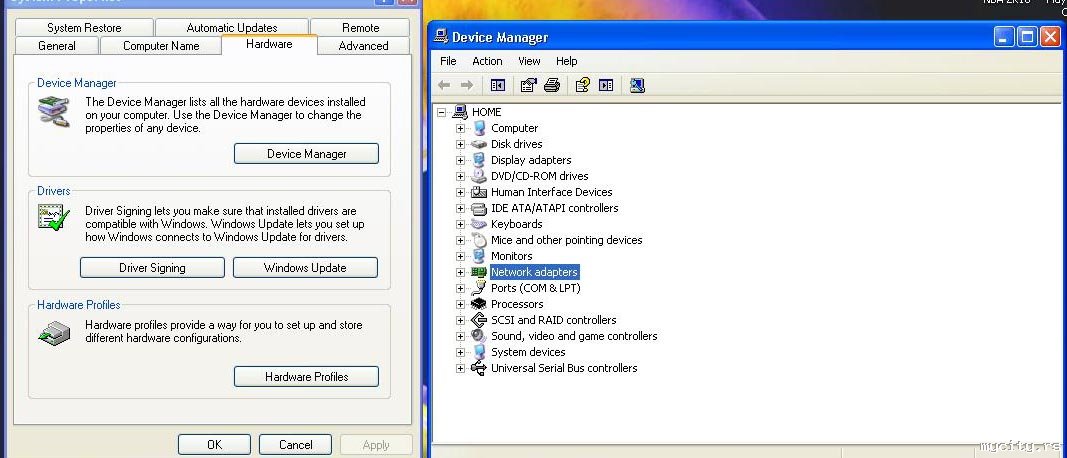Image resolution: width=1067 pixels, height=458 pixels.
Task: Click the Human Interface Devices icon
Action: (x=479, y=192)
